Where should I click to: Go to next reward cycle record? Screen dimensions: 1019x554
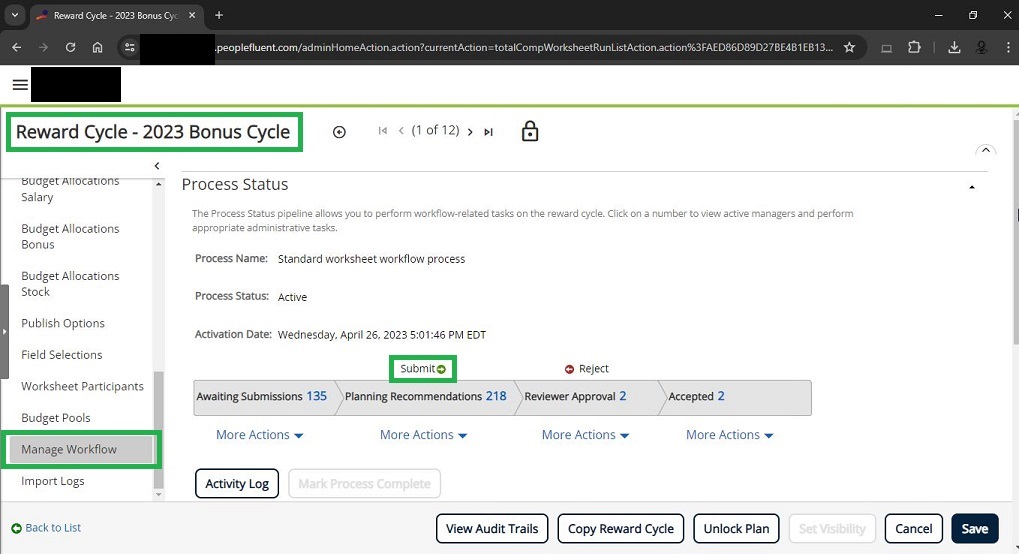(470, 132)
